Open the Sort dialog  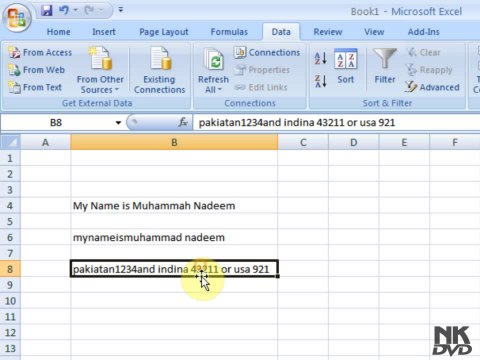346,66
